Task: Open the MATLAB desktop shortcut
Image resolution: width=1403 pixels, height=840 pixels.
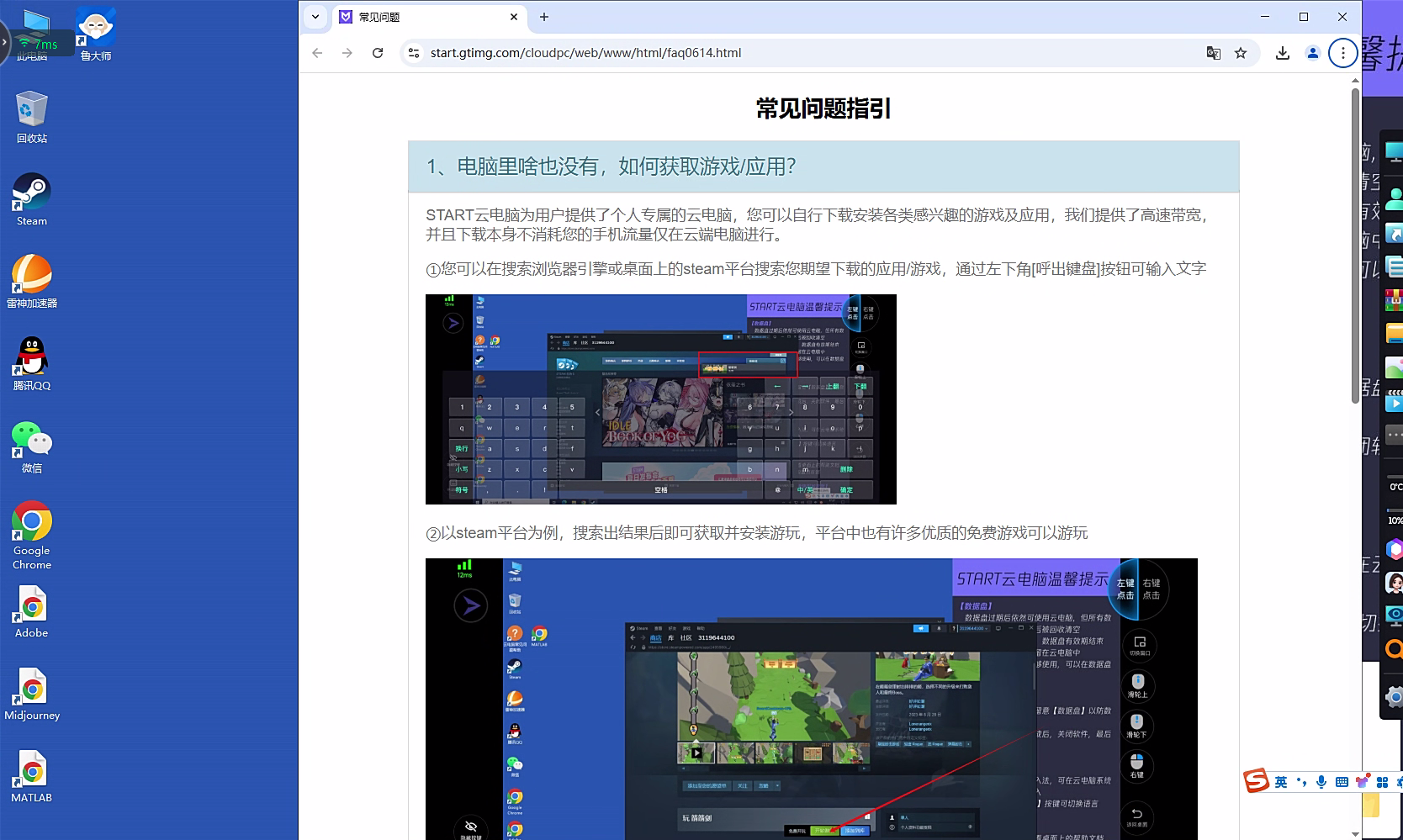Action: click(32, 776)
